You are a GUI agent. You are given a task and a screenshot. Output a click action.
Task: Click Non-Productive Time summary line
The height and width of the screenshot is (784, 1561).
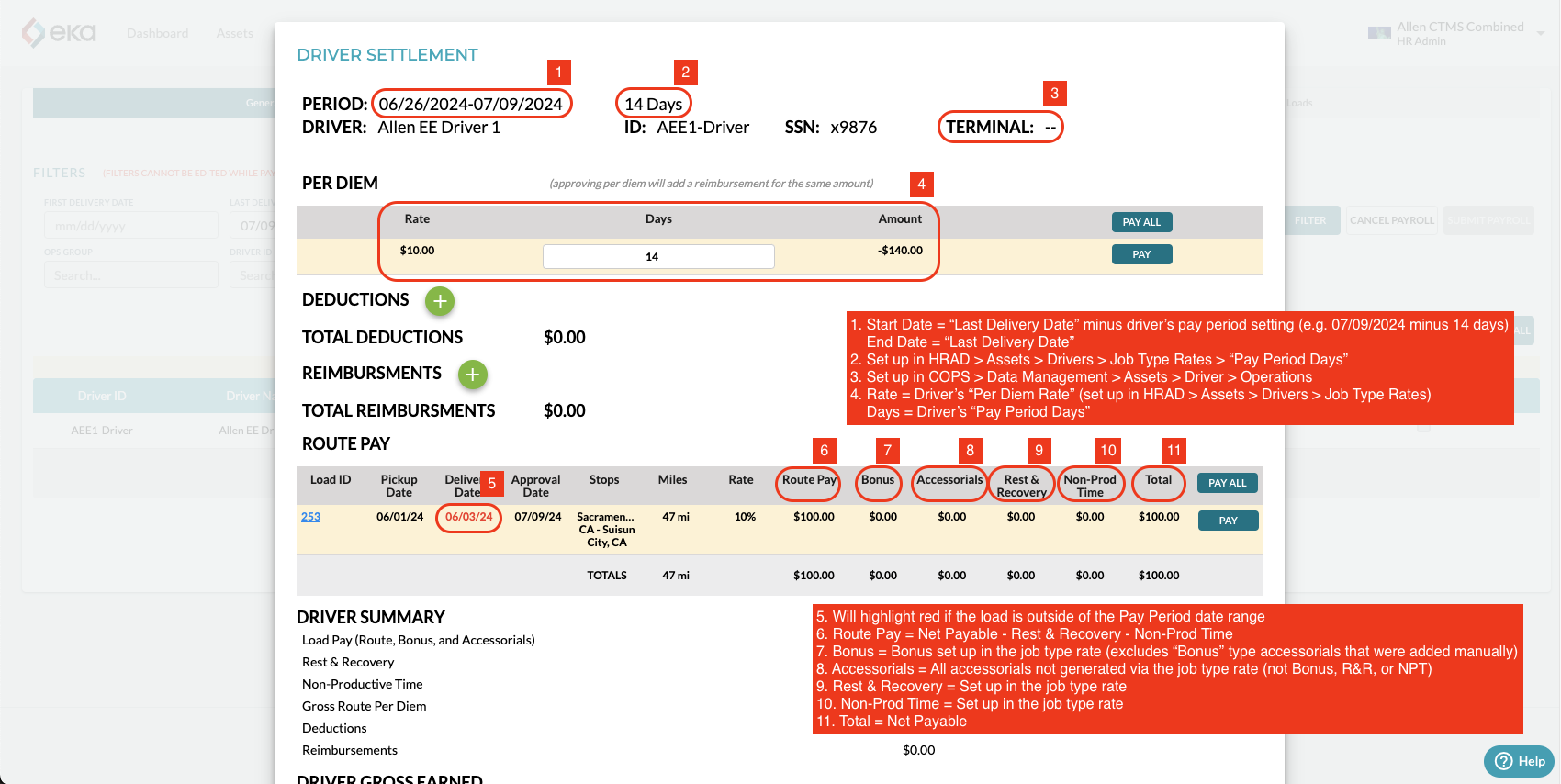[x=362, y=684]
